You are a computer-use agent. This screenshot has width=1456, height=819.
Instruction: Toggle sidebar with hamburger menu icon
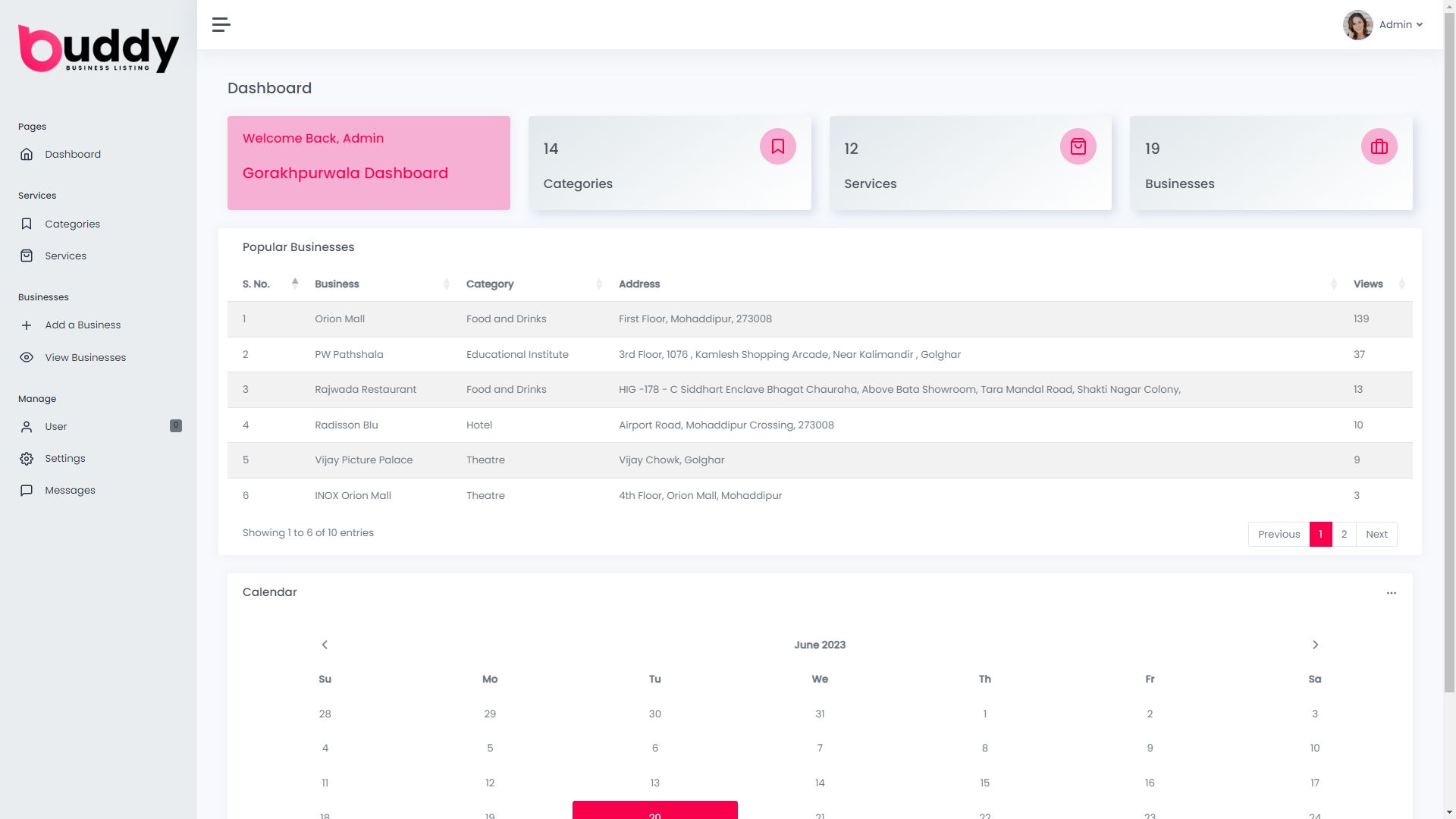click(221, 25)
